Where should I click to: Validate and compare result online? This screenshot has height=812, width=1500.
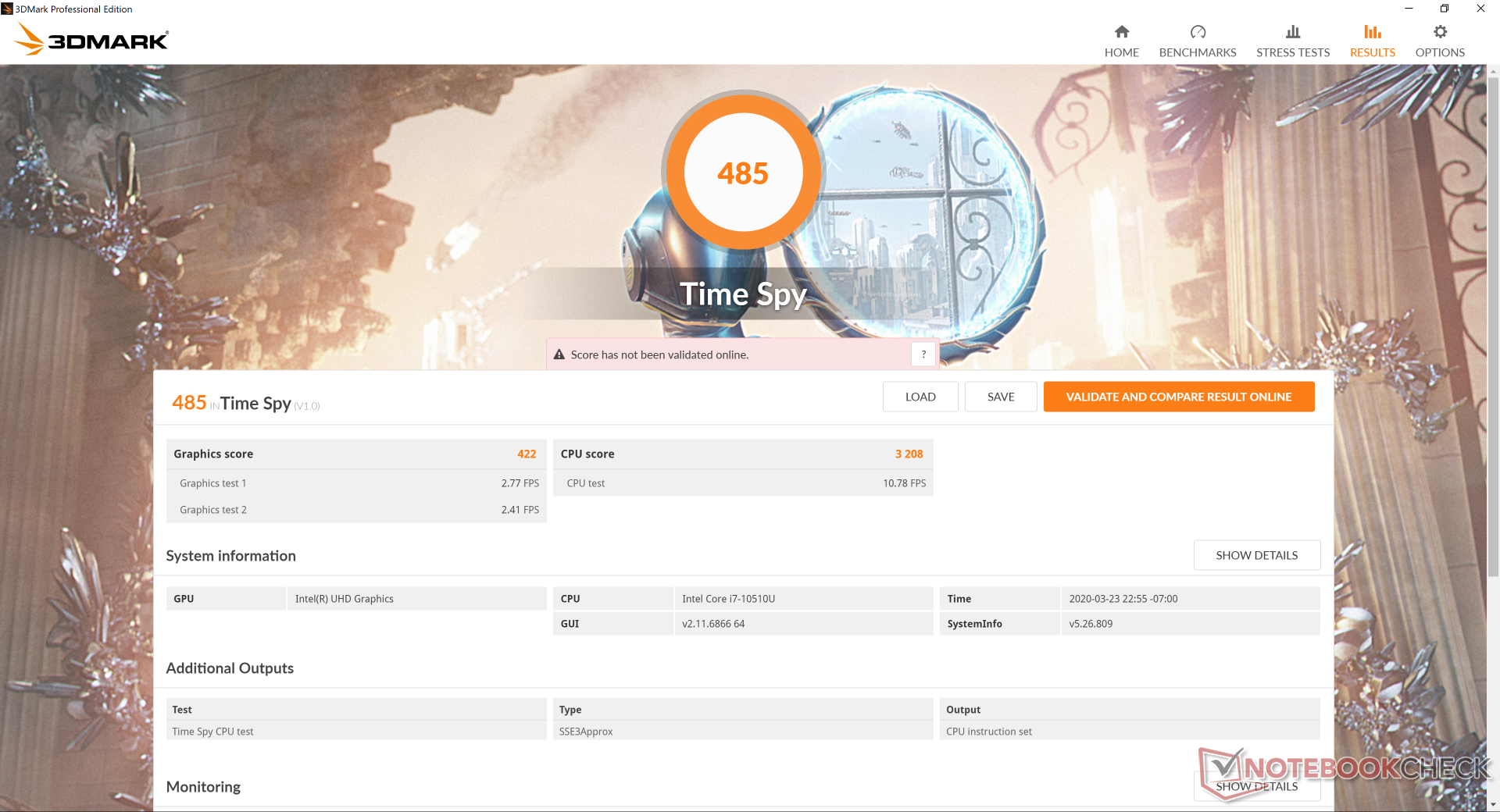coord(1179,397)
